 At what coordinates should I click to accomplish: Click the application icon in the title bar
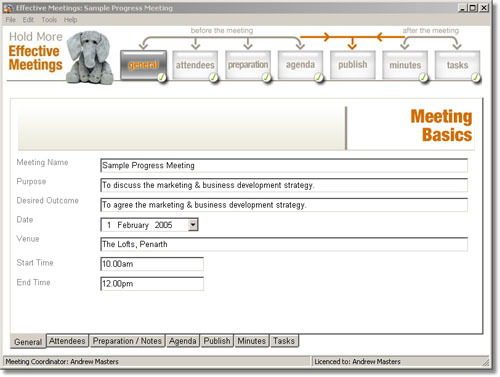point(8,8)
